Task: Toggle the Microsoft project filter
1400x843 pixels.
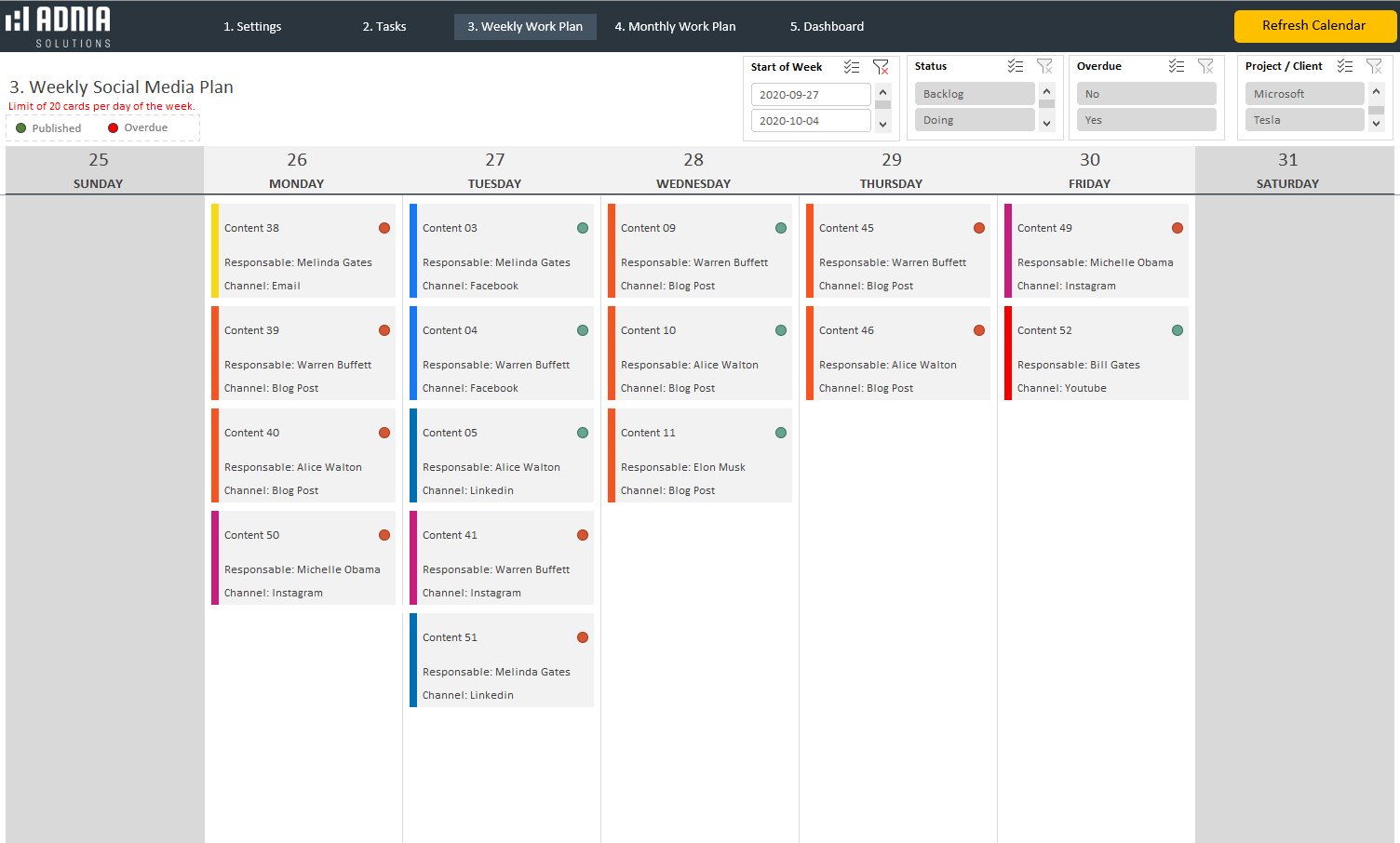Action: tap(1303, 94)
